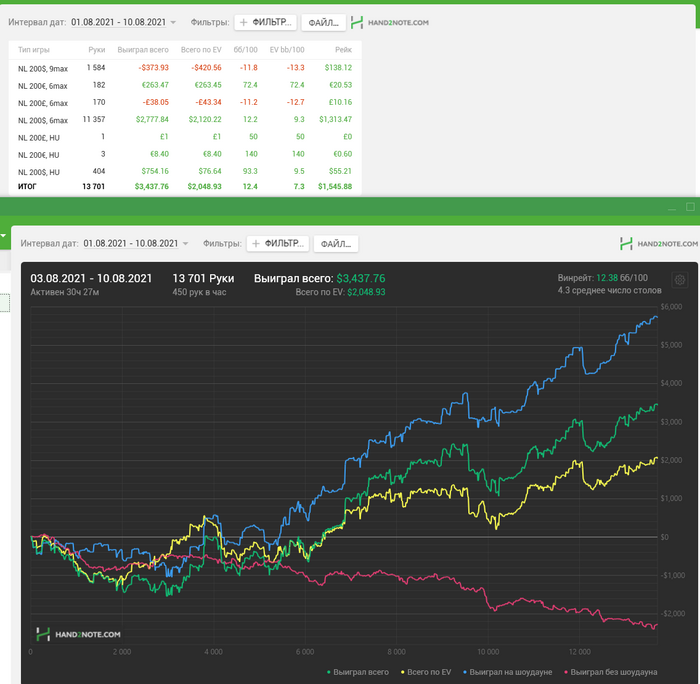Click Активен 30ч 27м text

click(65, 292)
